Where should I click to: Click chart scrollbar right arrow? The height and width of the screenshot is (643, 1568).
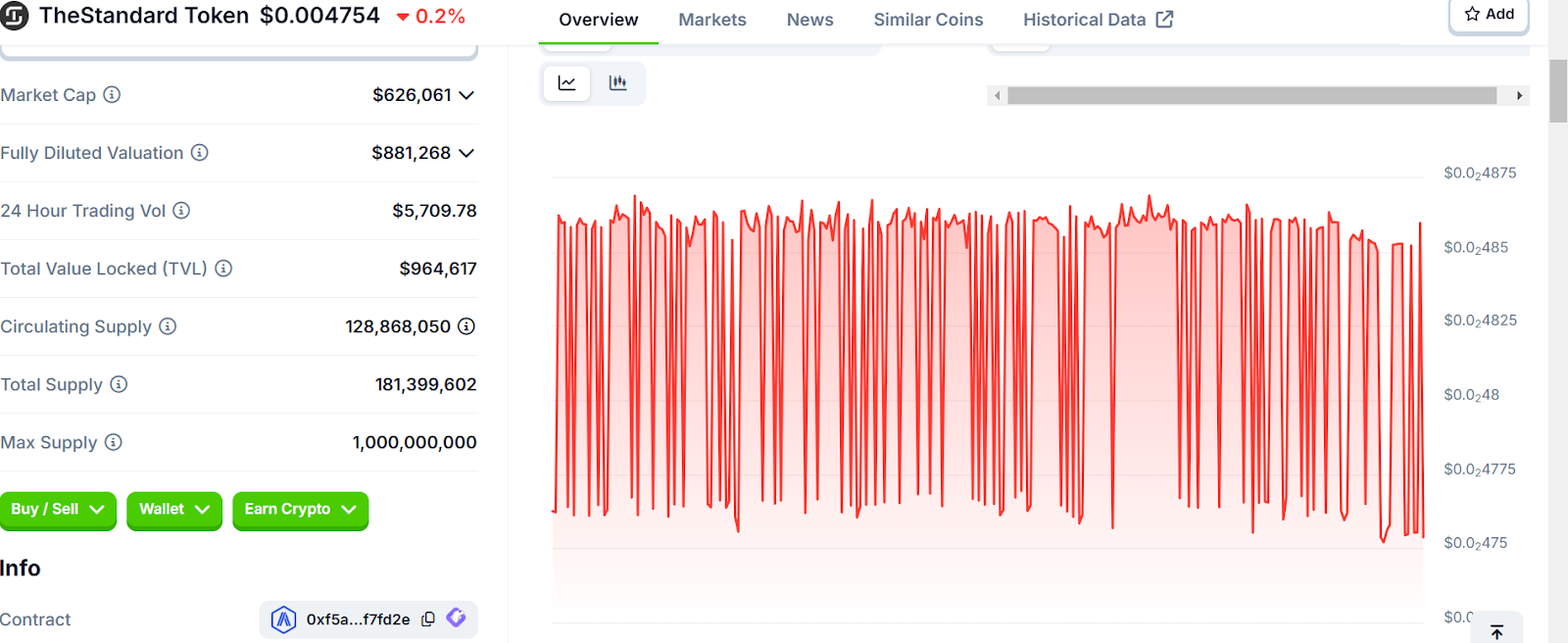tap(1519, 95)
